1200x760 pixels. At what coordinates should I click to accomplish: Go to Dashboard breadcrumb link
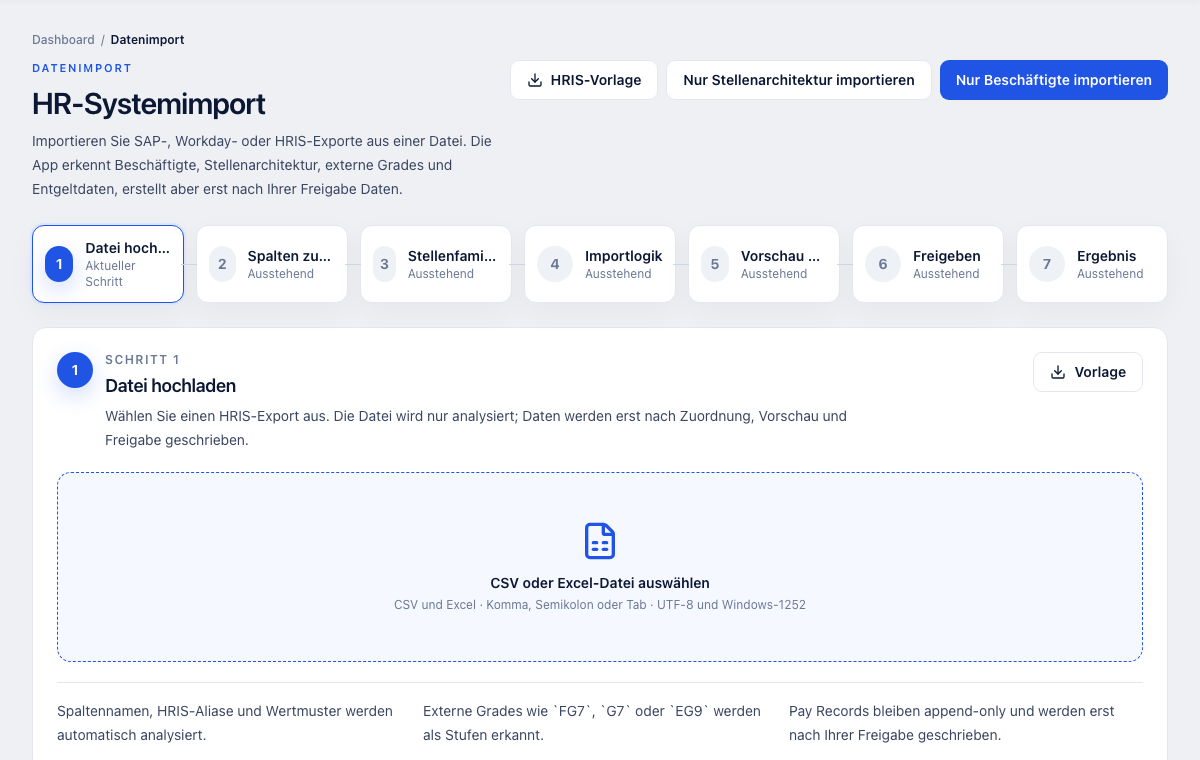click(x=63, y=40)
